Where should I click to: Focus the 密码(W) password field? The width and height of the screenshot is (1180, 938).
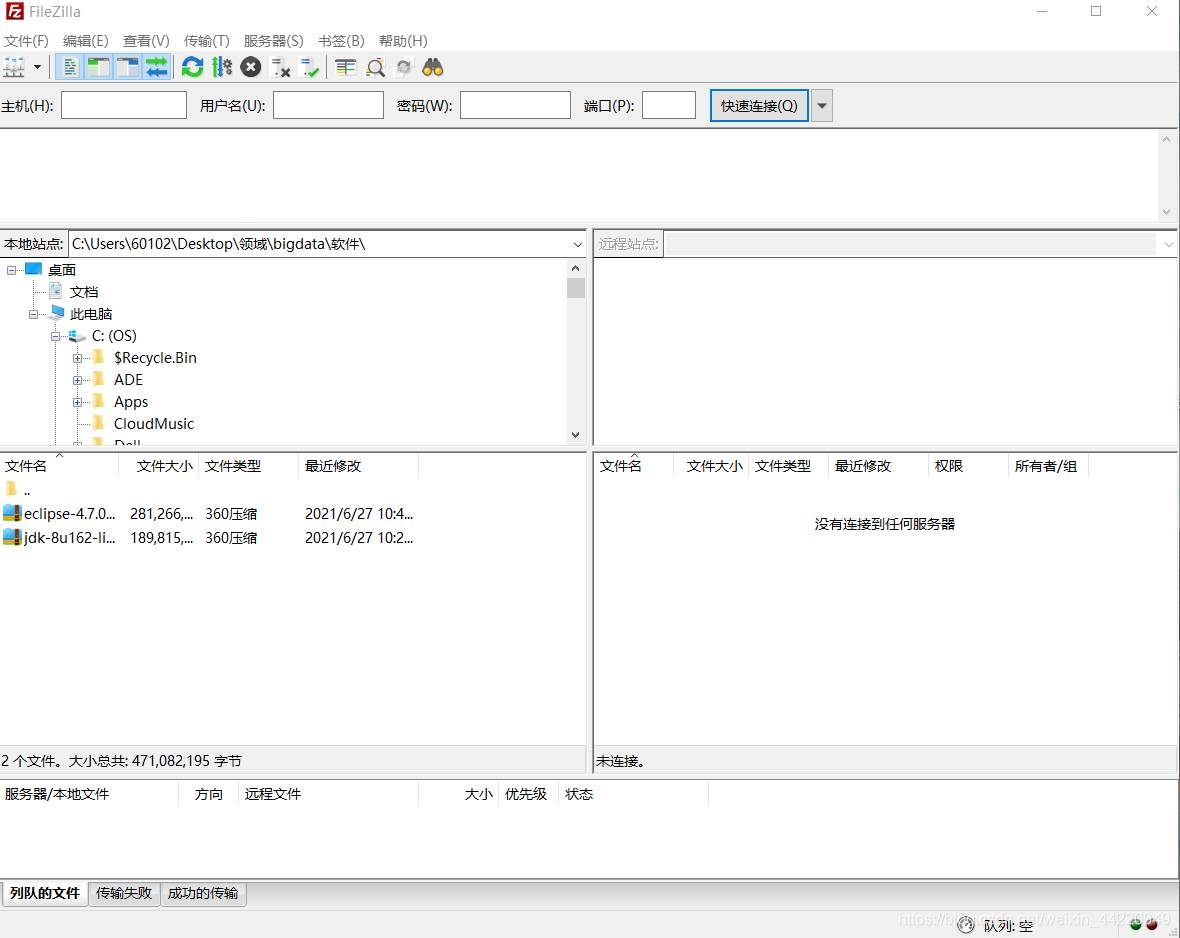(515, 105)
